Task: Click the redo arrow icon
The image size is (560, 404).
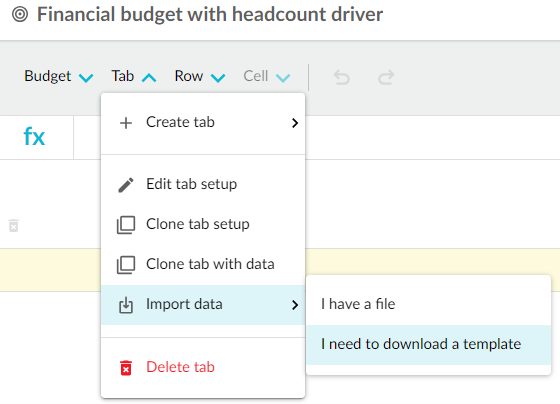Action: (386, 78)
